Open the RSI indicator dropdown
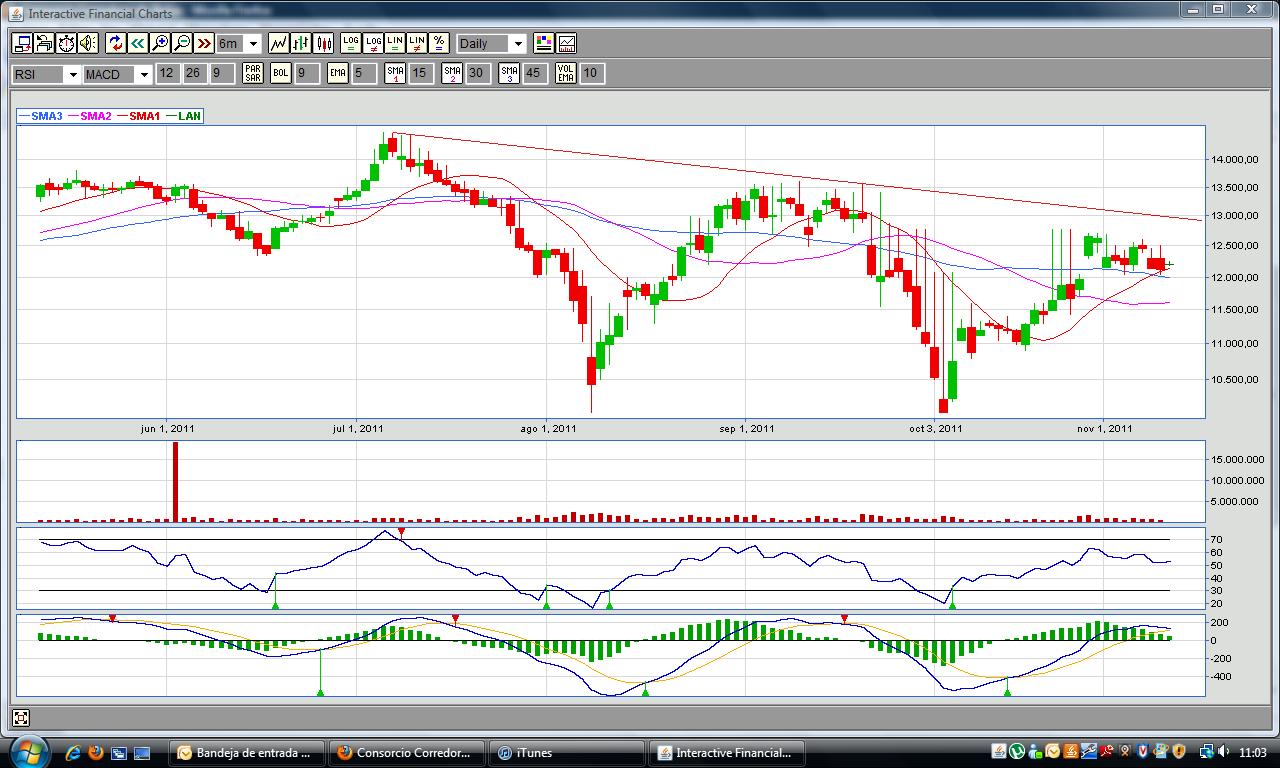1280x768 pixels. coord(46,74)
